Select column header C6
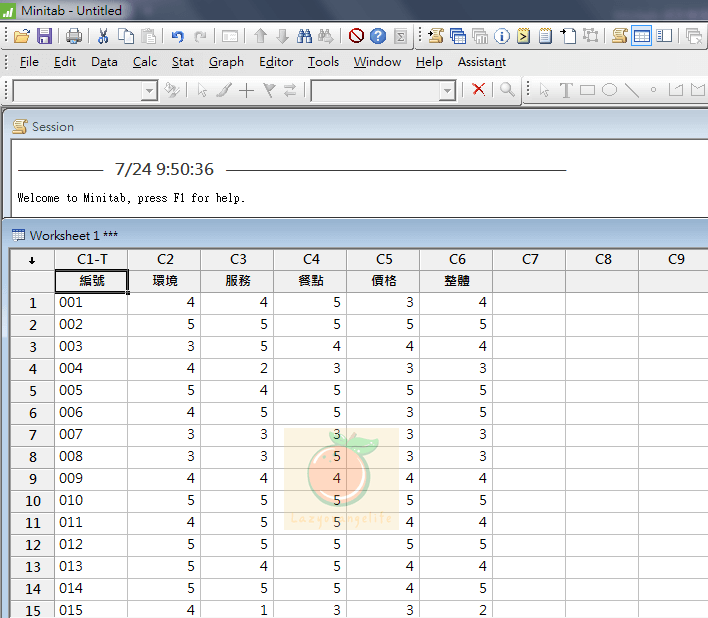708x618 pixels. (x=456, y=260)
